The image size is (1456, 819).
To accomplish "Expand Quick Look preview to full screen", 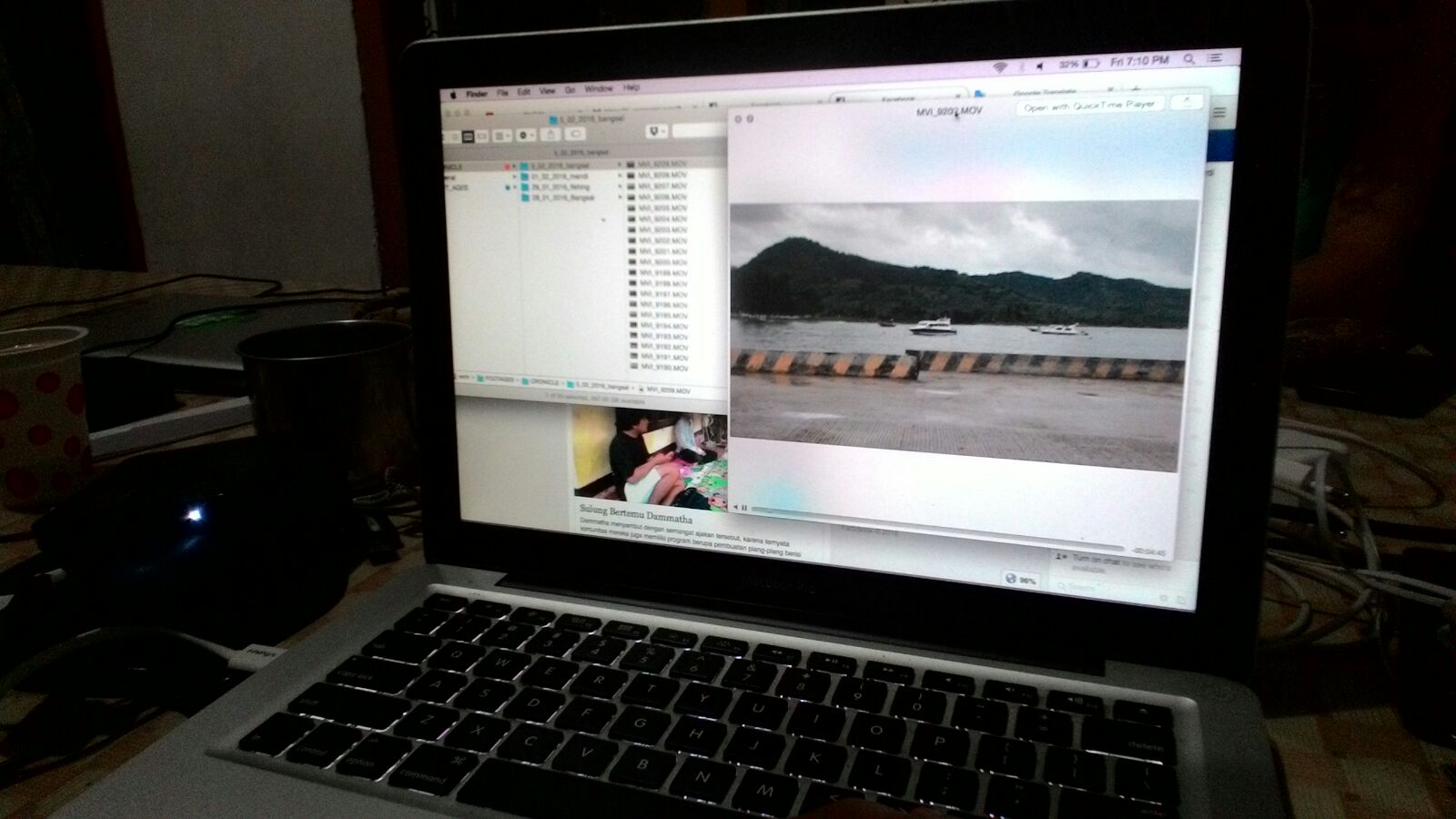I will (x=750, y=118).
